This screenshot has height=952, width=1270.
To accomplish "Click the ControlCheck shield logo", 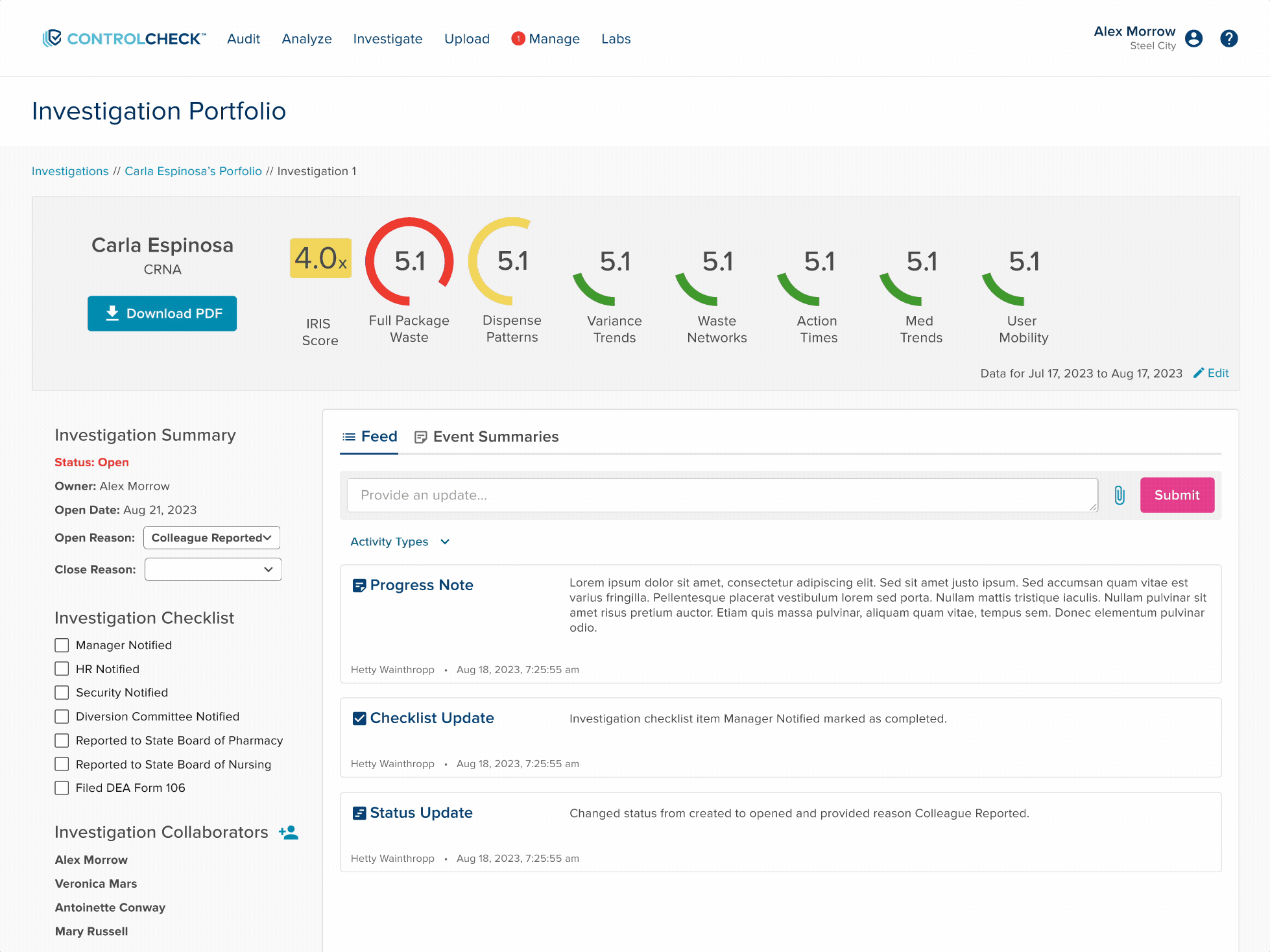I will [x=52, y=38].
